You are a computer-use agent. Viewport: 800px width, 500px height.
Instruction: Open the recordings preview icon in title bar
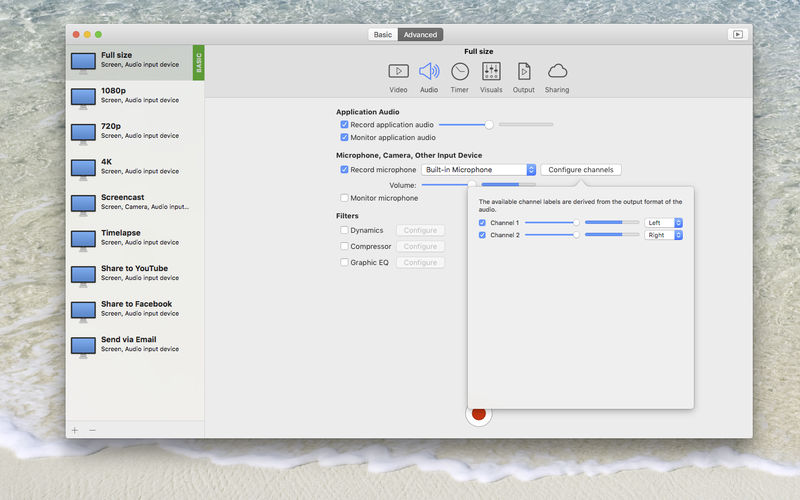coord(738,34)
